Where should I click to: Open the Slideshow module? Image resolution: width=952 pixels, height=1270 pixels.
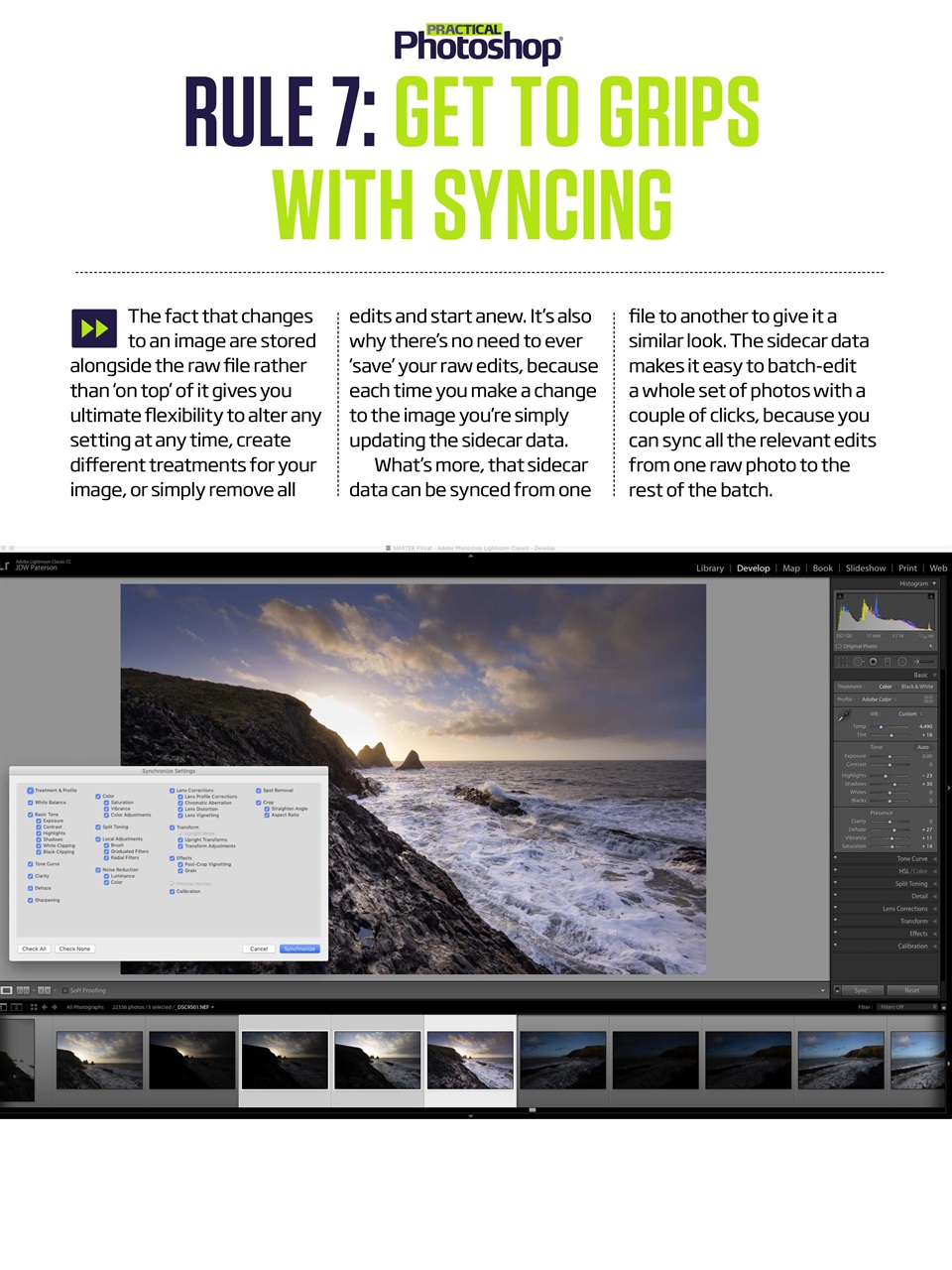865,568
